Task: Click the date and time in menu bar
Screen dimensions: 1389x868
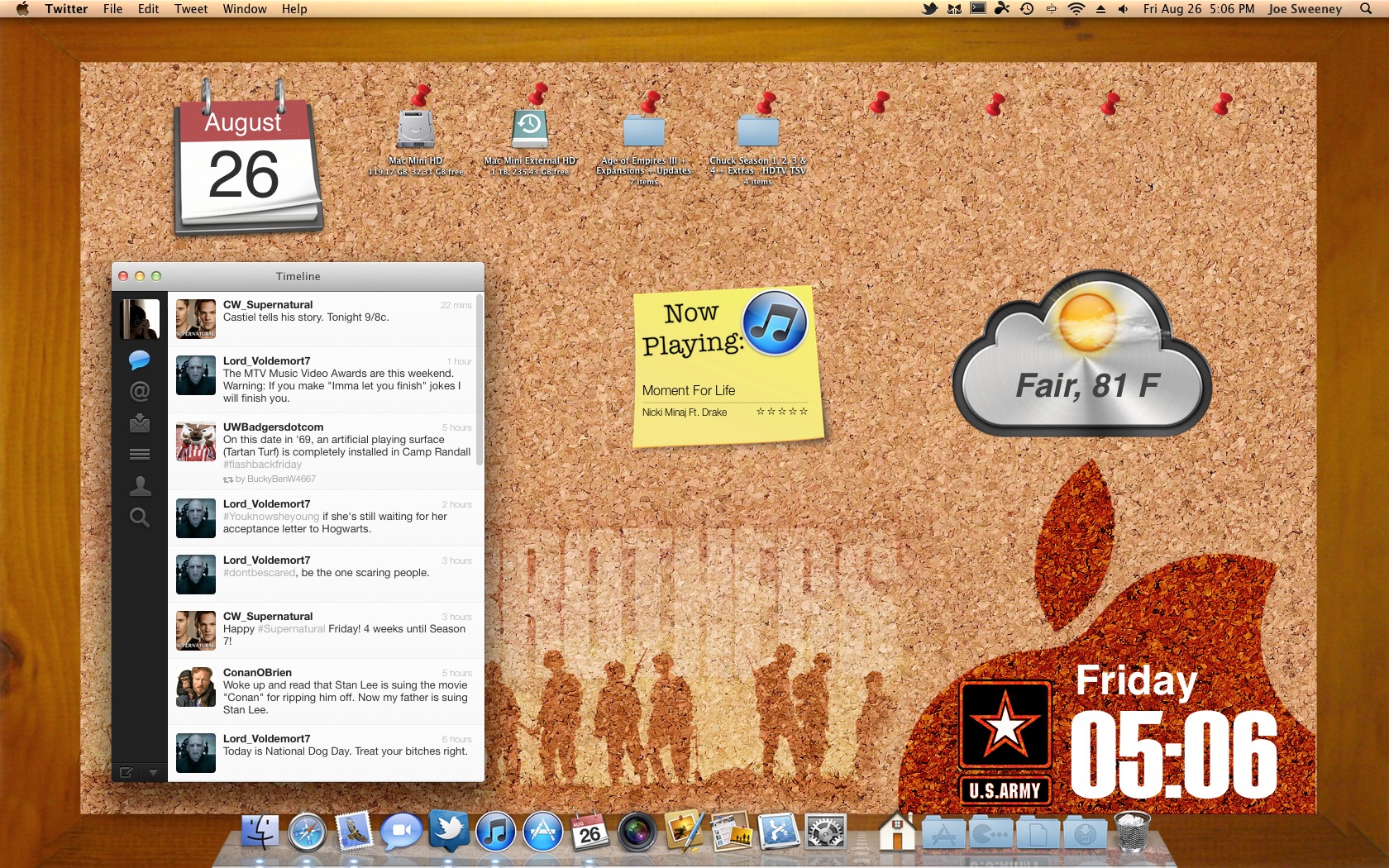Action: tap(1198, 9)
